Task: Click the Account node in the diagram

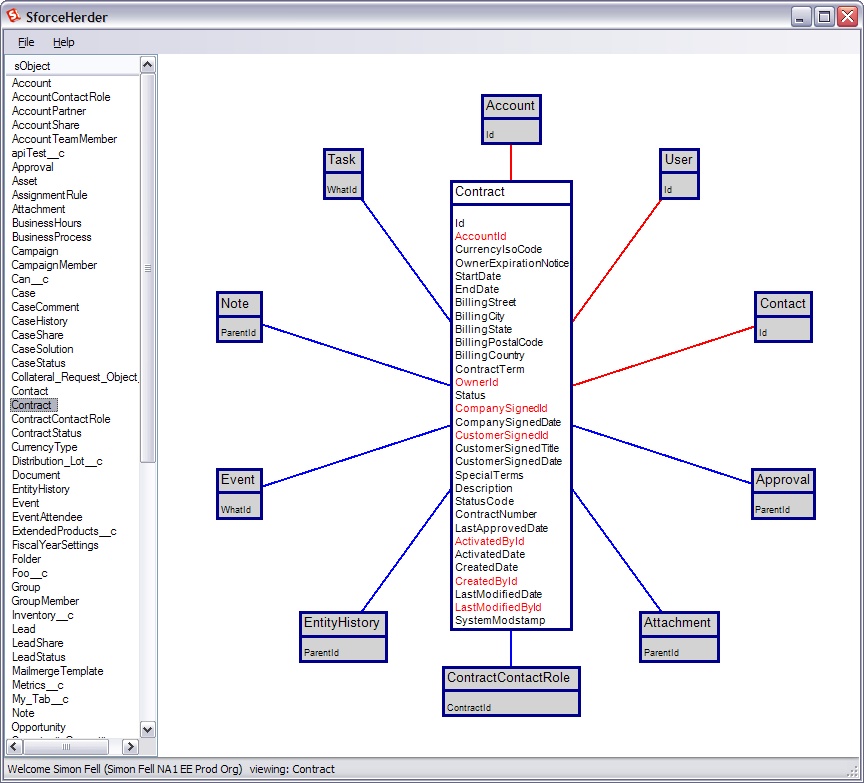Action: coord(511,120)
